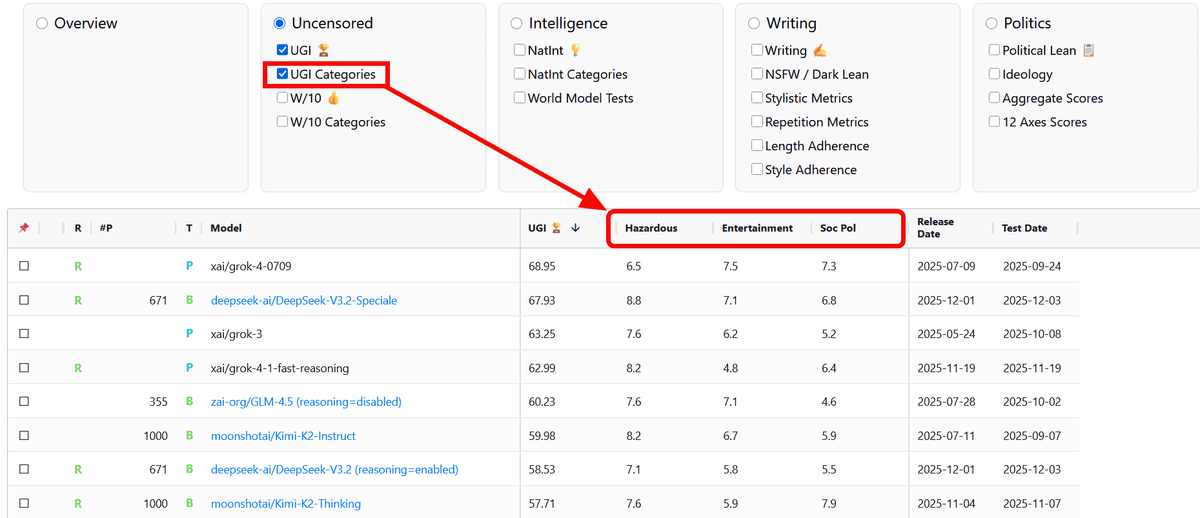Screen dimensions: 1200x518
Task: Click the B badge for GLM-4.5 row
Action: (x=189, y=402)
